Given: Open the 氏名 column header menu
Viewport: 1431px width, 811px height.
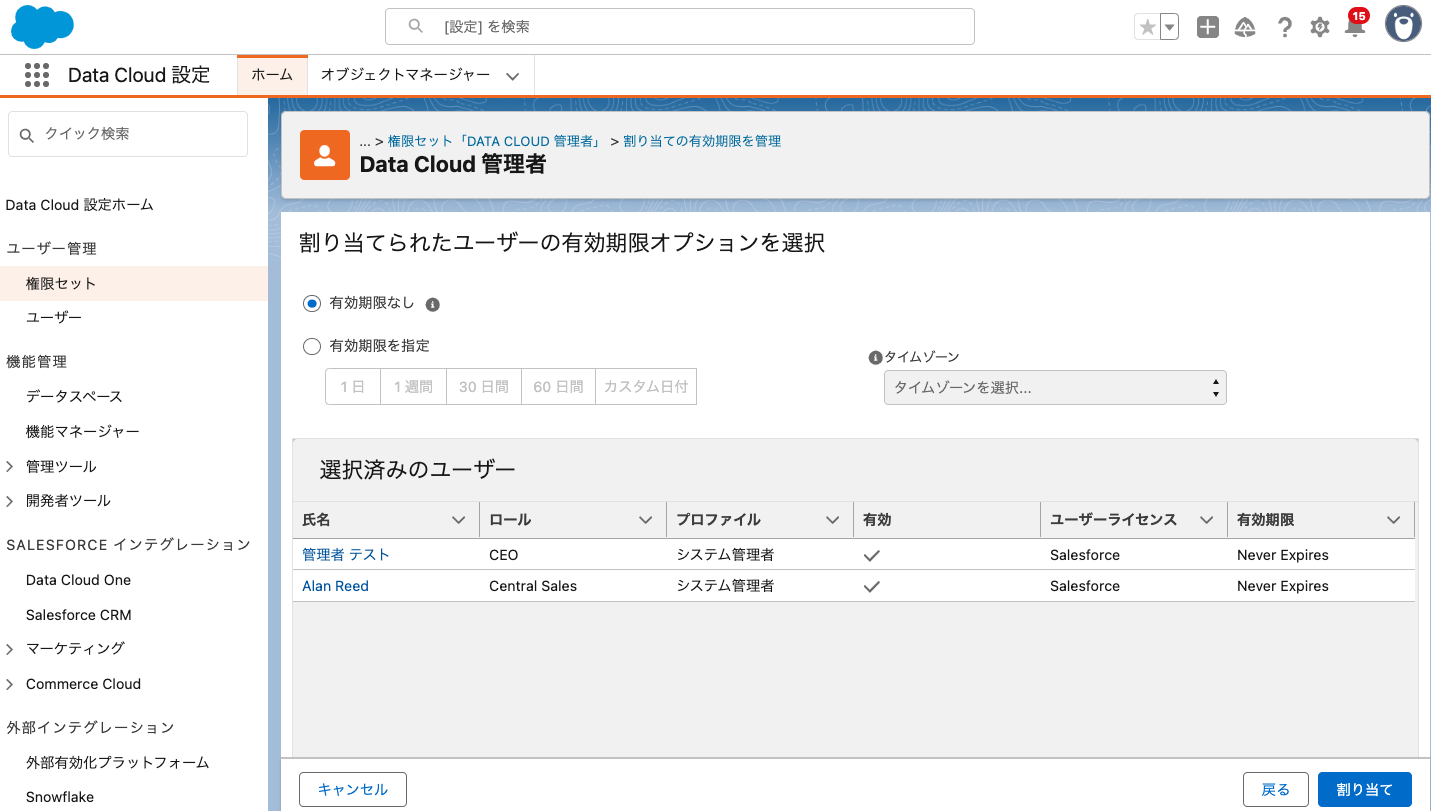Looking at the screenshot, I should pyautogui.click(x=459, y=520).
